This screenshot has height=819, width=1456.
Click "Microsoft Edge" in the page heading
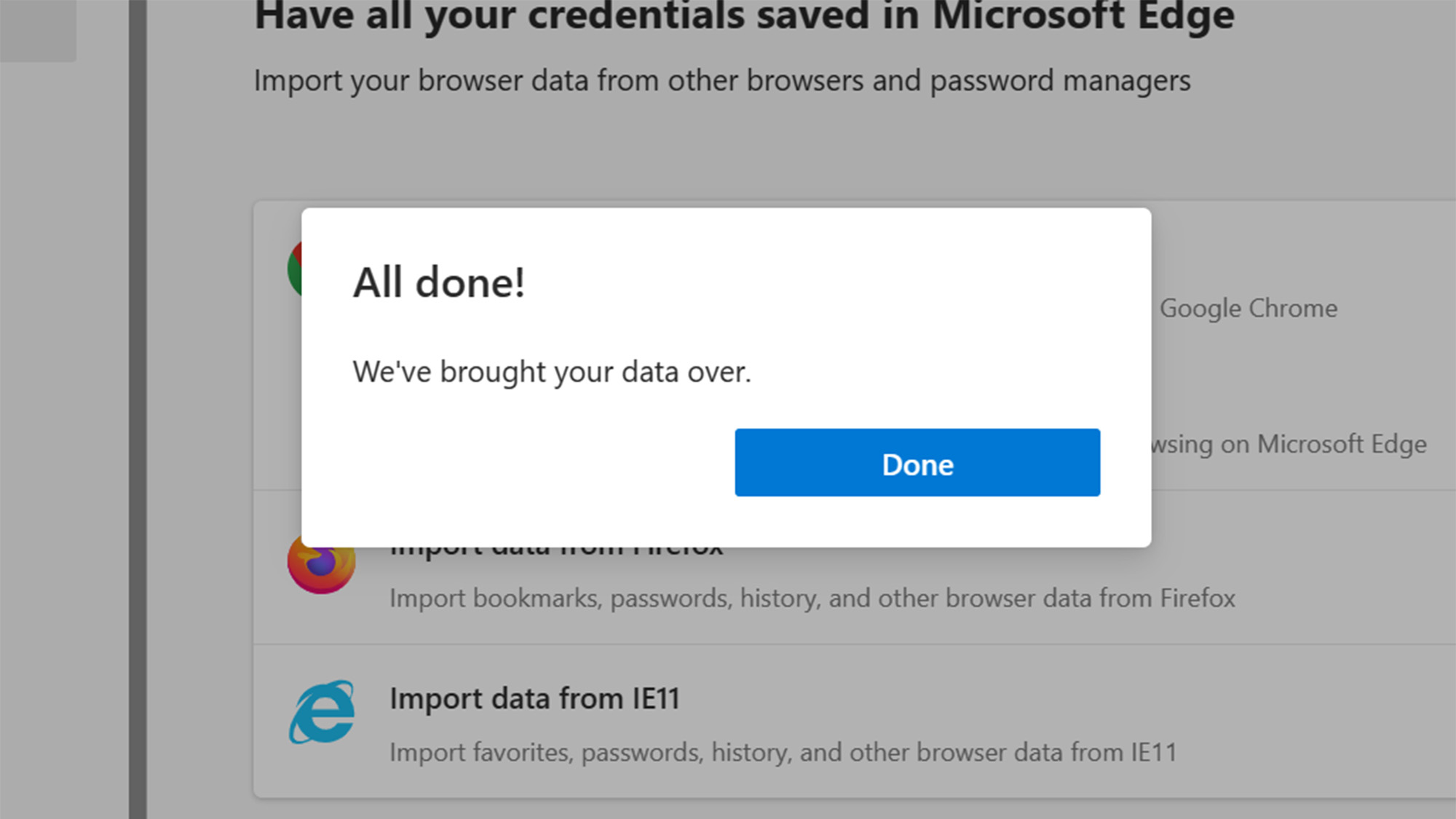[x=1083, y=16]
